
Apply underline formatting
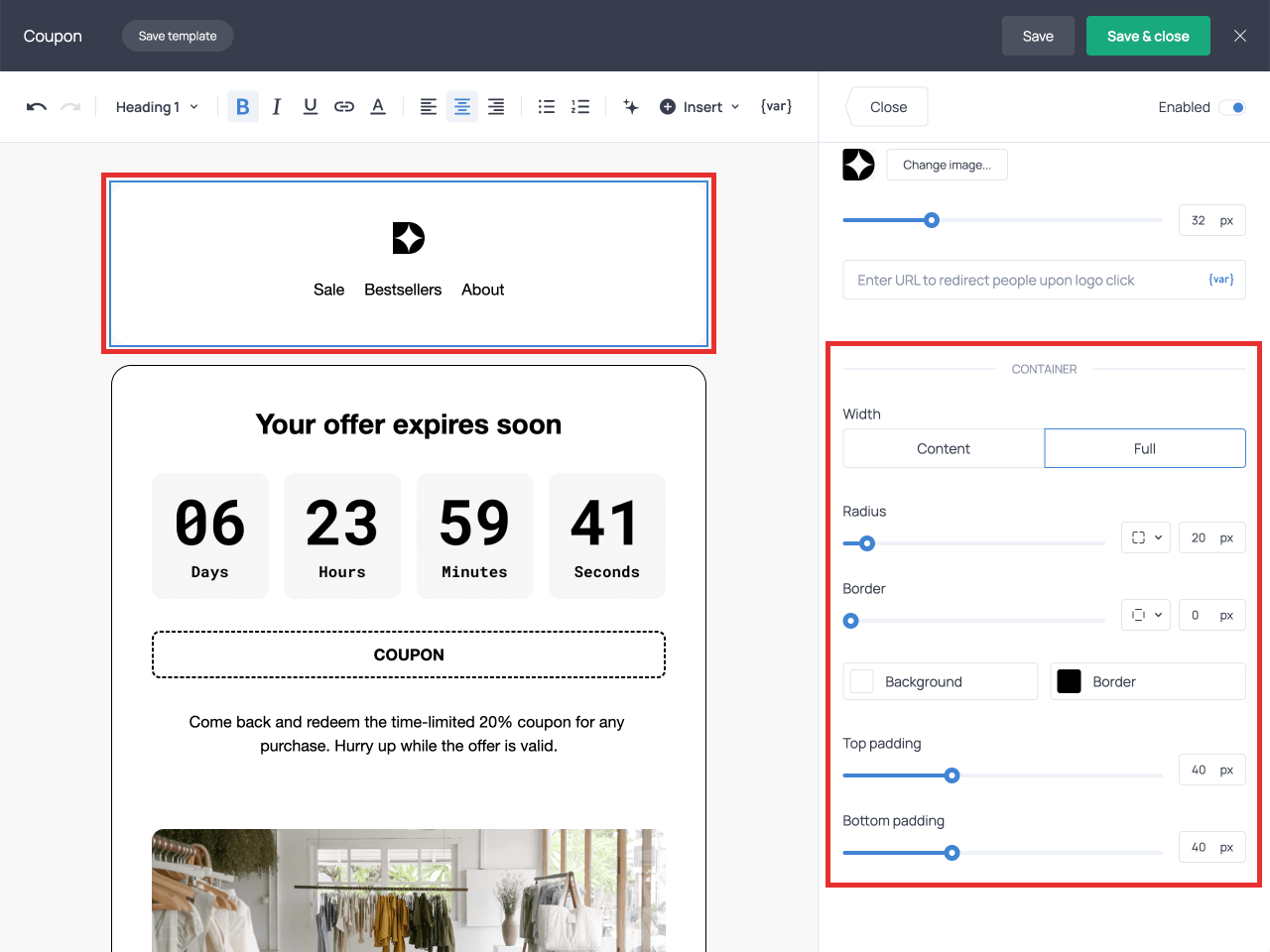(x=311, y=107)
